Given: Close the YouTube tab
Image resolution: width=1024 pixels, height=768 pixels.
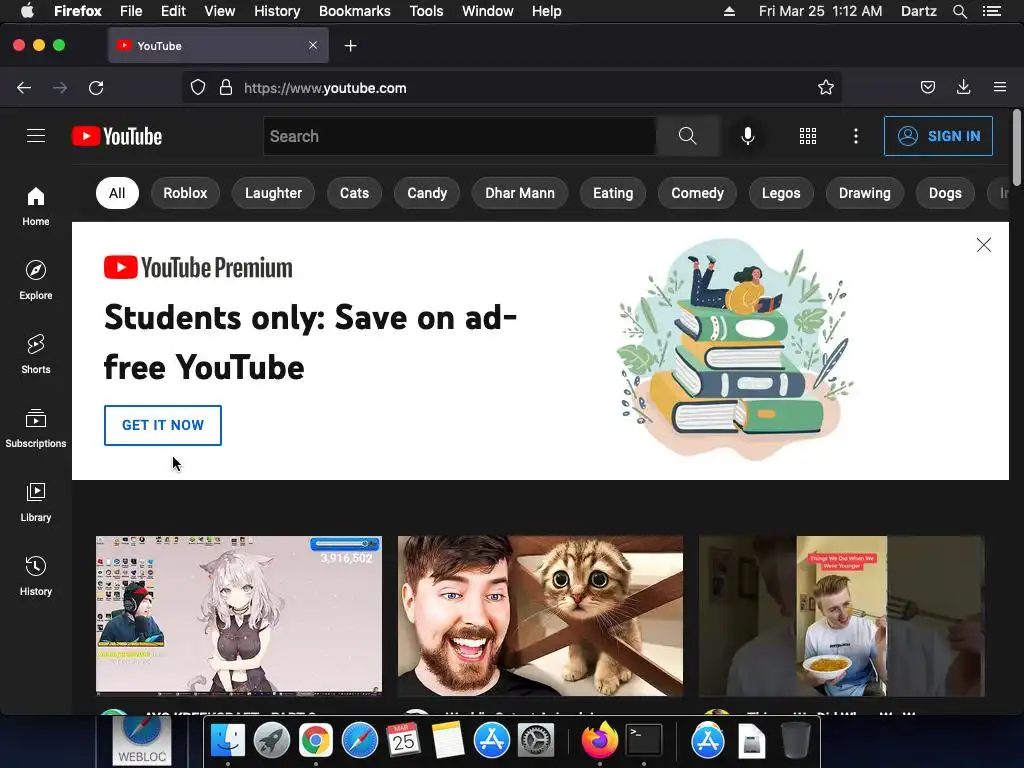Looking at the screenshot, I should pos(313,45).
